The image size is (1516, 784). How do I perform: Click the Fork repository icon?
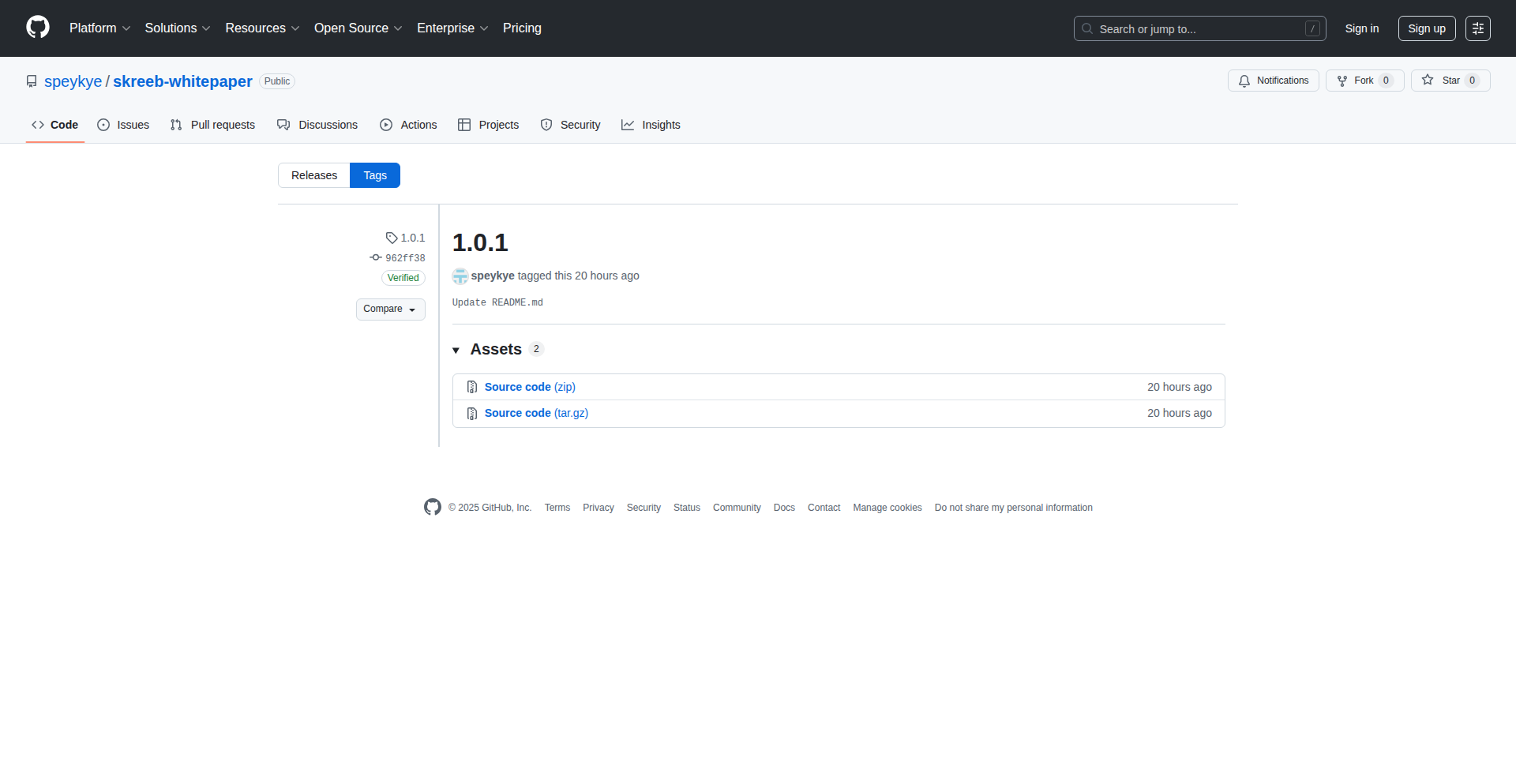tap(1342, 81)
